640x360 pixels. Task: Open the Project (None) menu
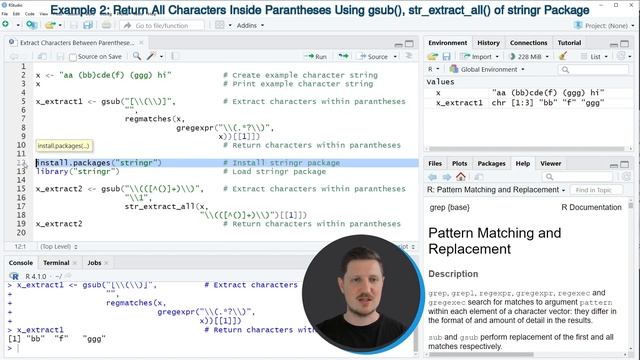click(604, 25)
